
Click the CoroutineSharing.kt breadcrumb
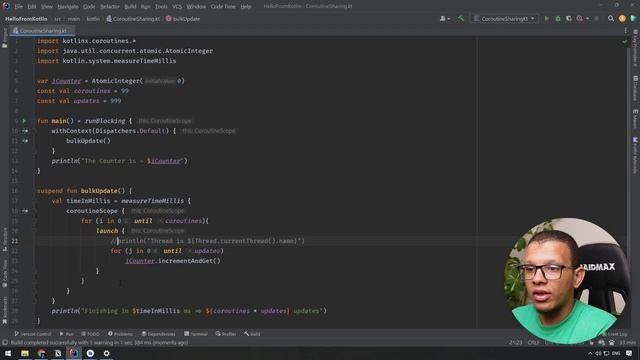point(133,19)
